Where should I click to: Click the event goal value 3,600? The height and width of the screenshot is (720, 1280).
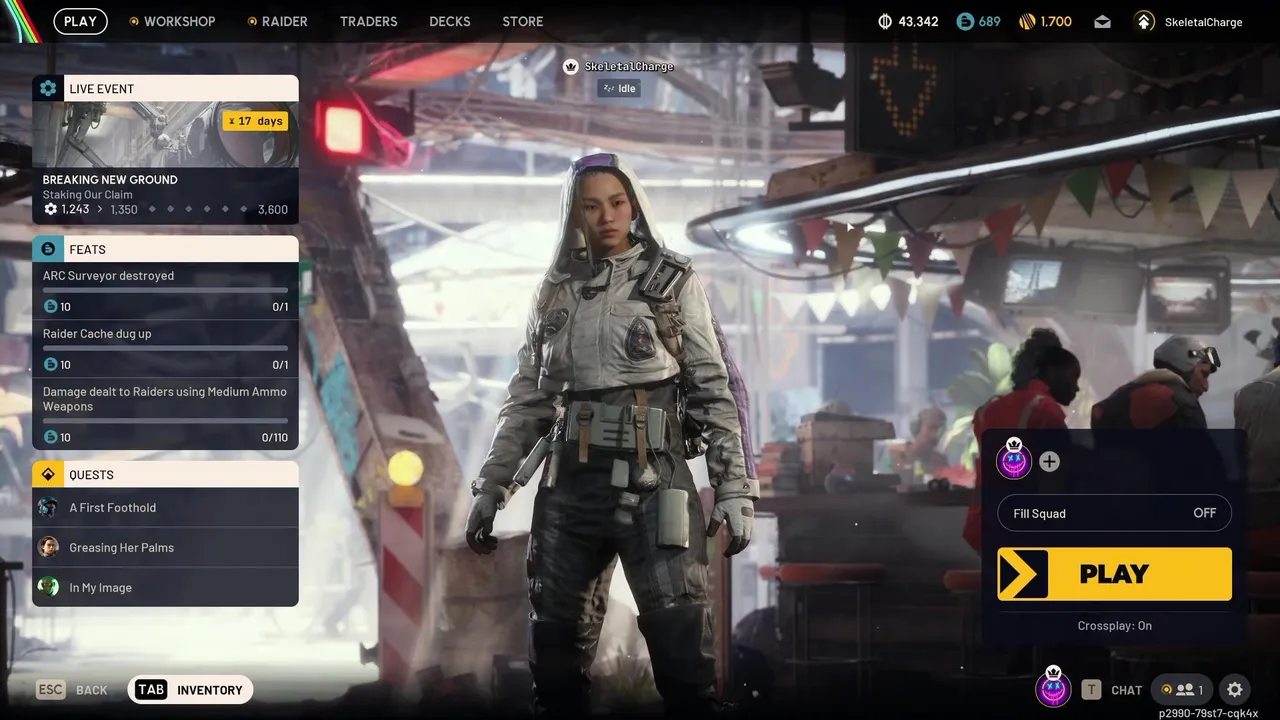[273, 210]
